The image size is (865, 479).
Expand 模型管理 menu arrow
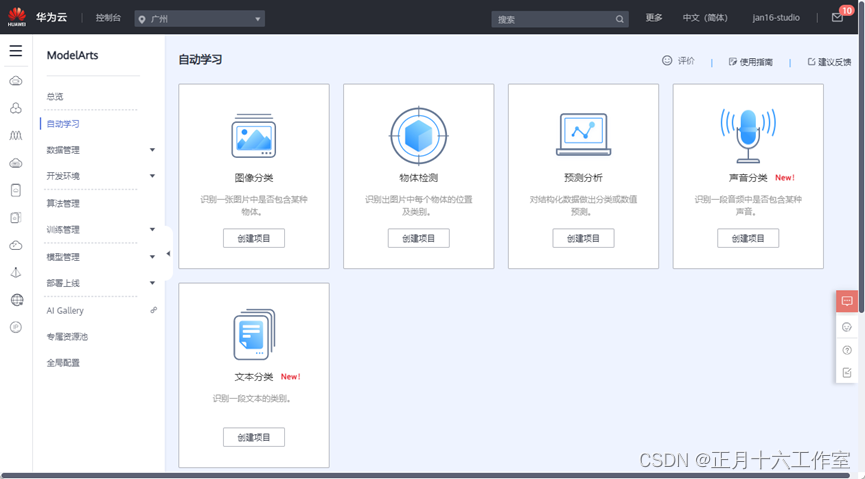(152, 257)
